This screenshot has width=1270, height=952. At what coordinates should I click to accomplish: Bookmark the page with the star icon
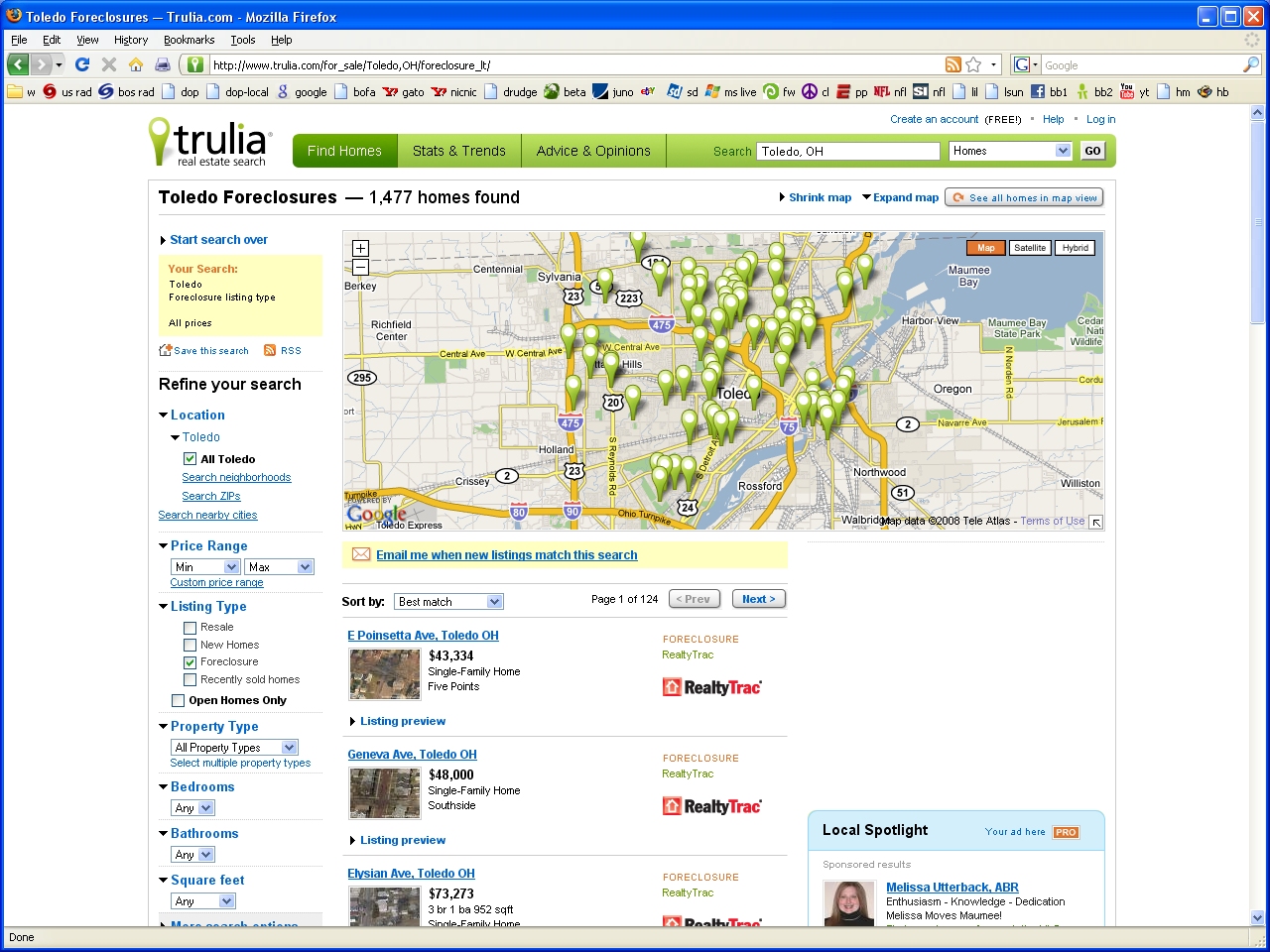coord(973,64)
